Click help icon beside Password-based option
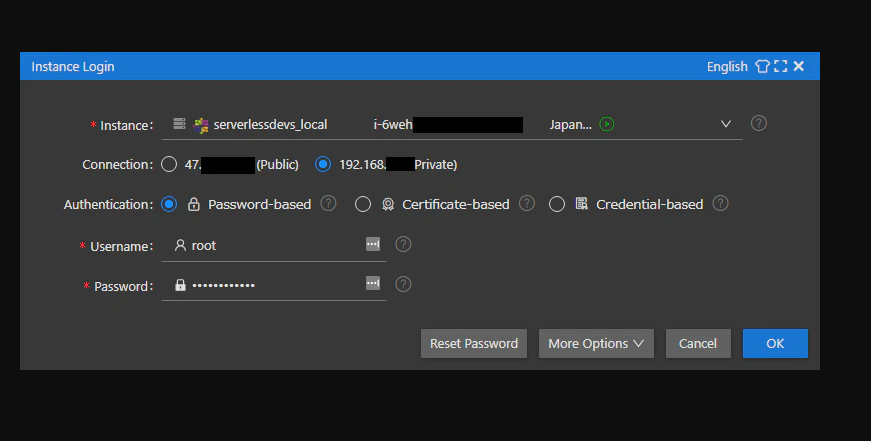Image resolution: width=871 pixels, height=441 pixels. click(328, 203)
